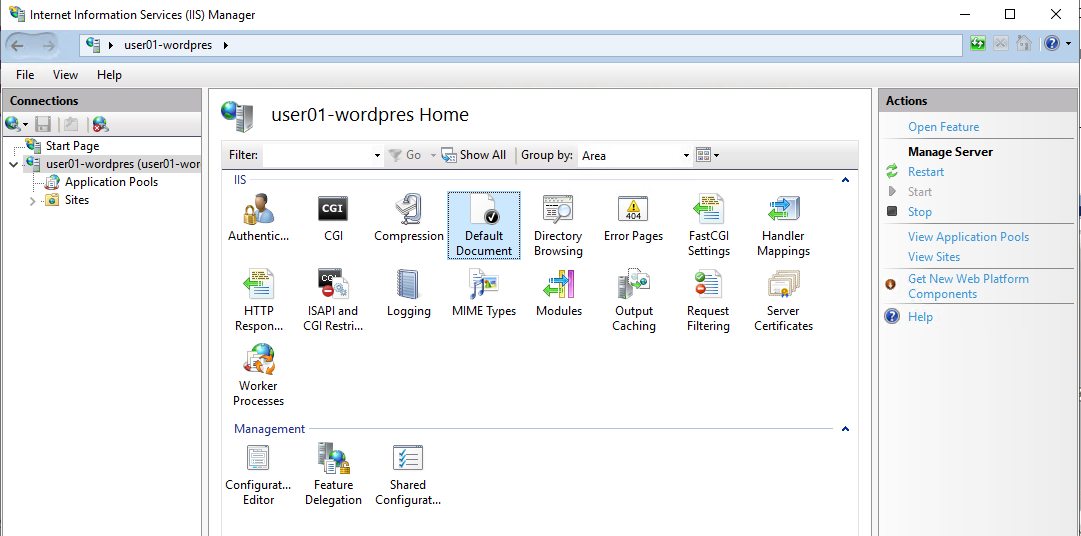The width and height of the screenshot is (1081, 536).
Task: Open the View menu
Action: click(x=65, y=75)
